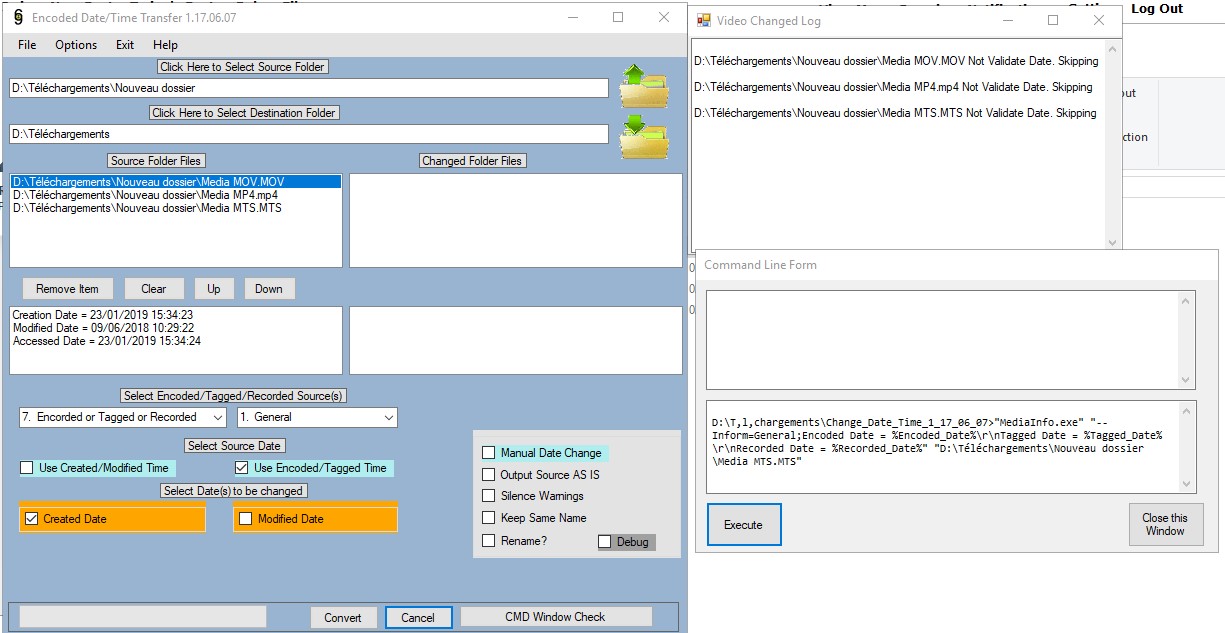The width and height of the screenshot is (1225, 633).
Task: Tick Output Source AS IS
Action: coord(489,475)
